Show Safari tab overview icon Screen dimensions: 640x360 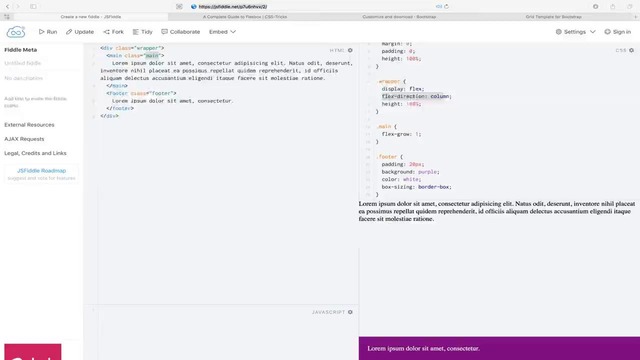[x=630, y=7]
